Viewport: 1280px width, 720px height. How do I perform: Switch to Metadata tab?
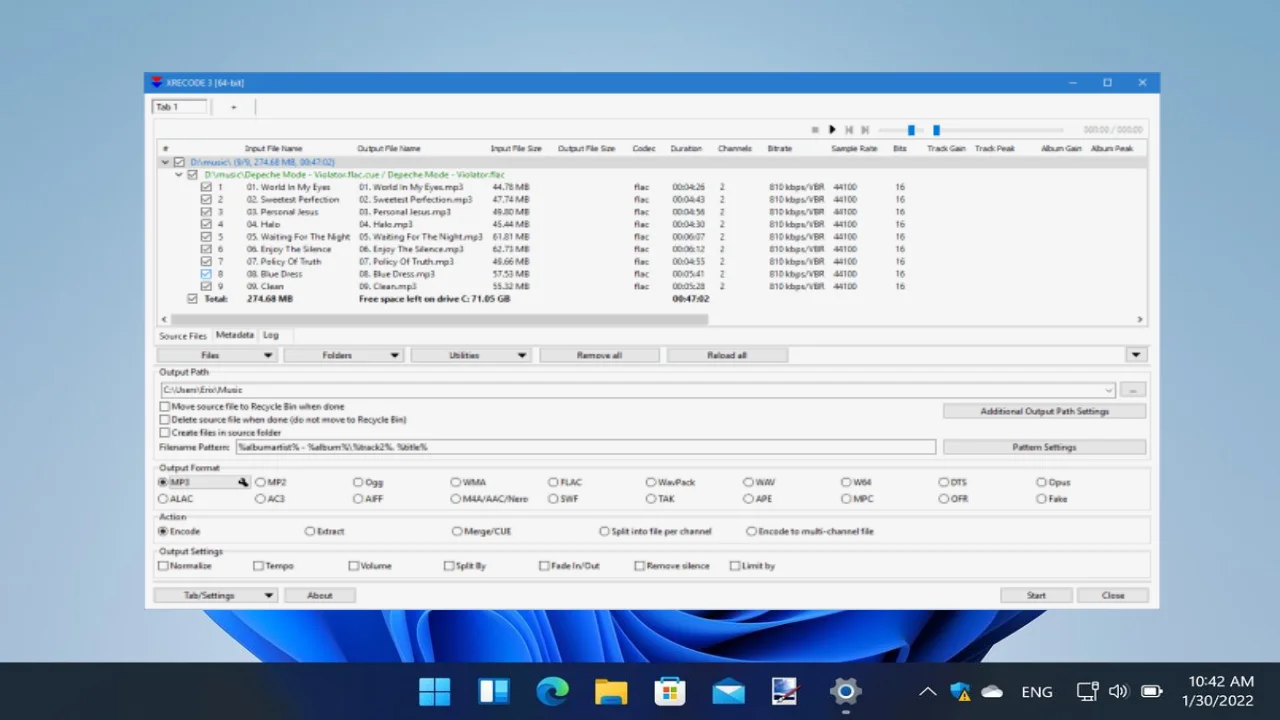235,335
